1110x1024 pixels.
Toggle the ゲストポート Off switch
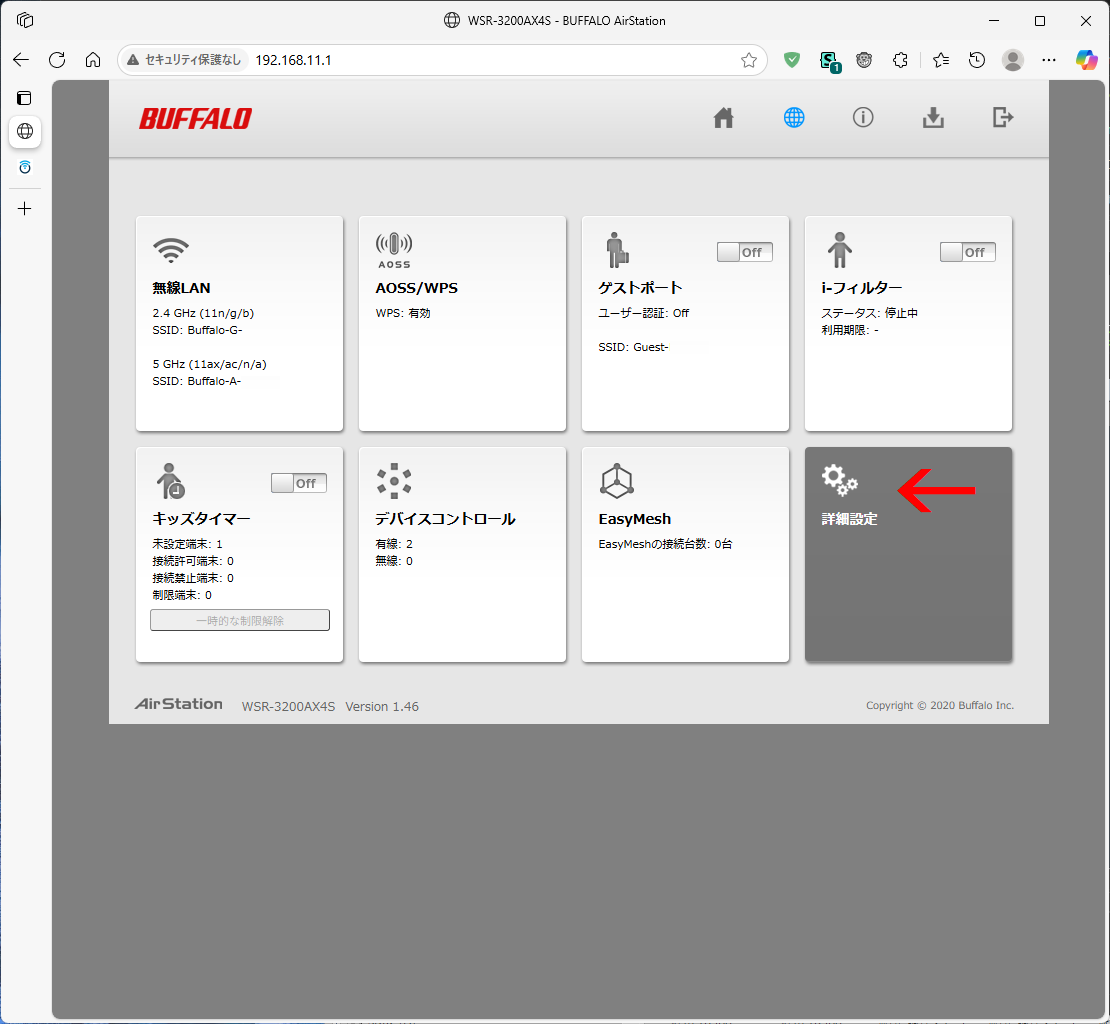[745, 252]
